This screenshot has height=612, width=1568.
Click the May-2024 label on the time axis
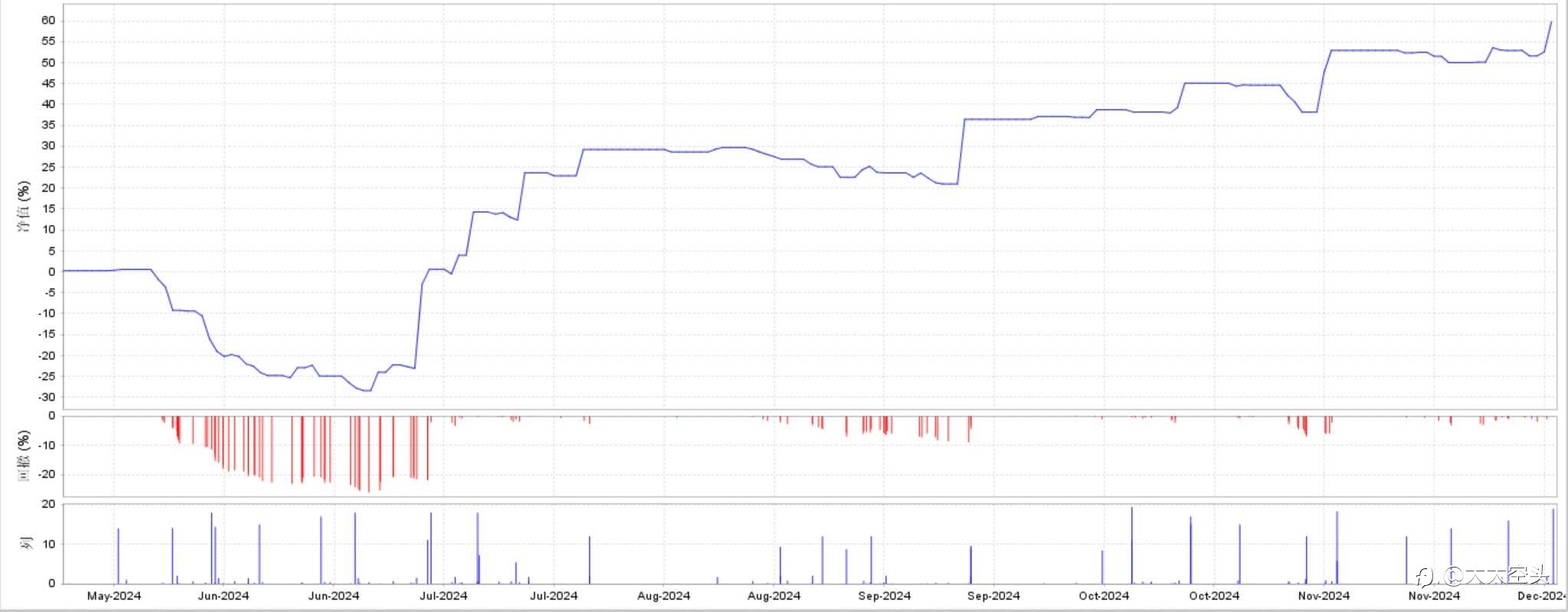113,596
